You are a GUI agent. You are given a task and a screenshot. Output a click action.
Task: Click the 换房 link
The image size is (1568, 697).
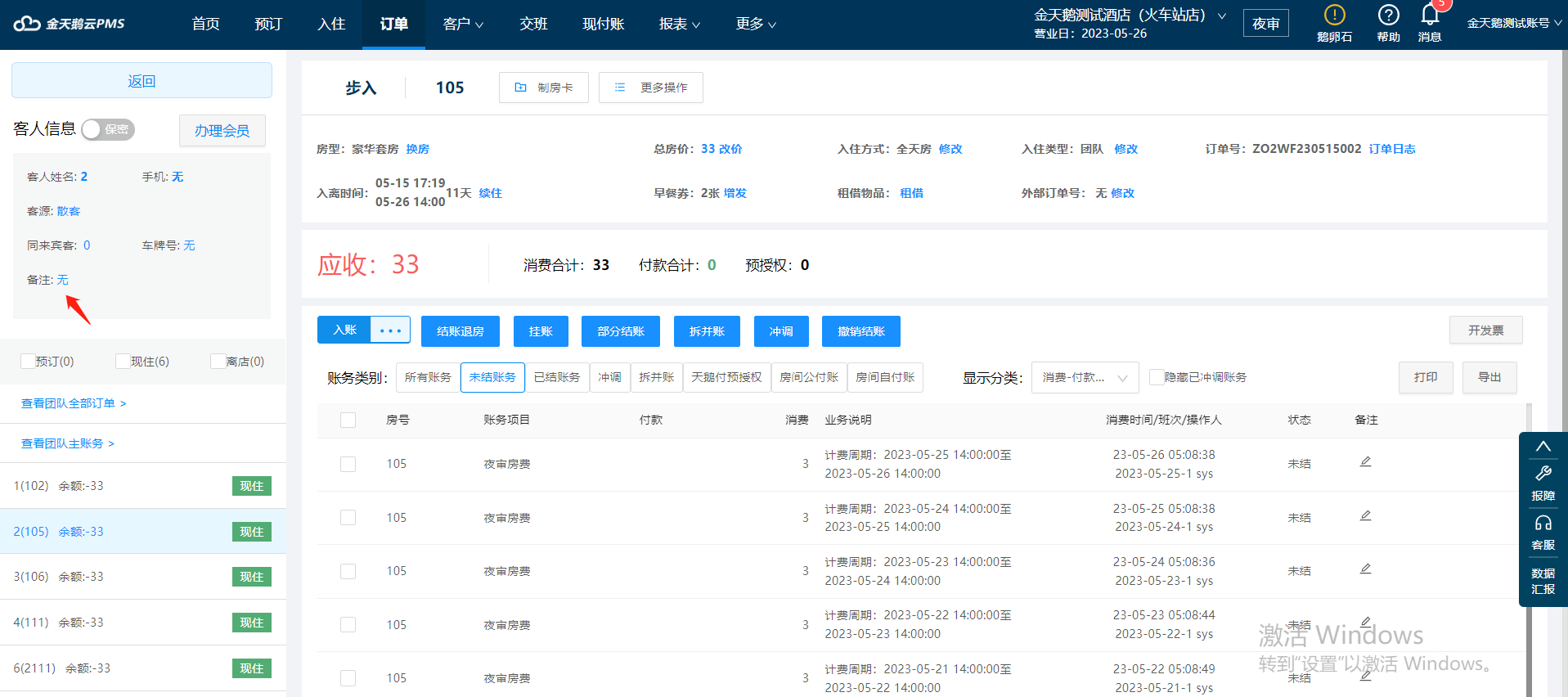click(418, 149)
